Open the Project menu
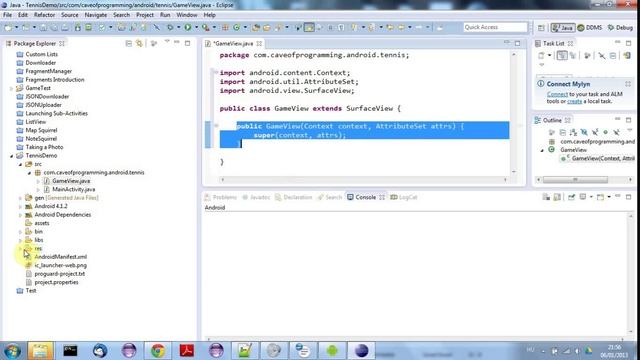 coord(145,15)
